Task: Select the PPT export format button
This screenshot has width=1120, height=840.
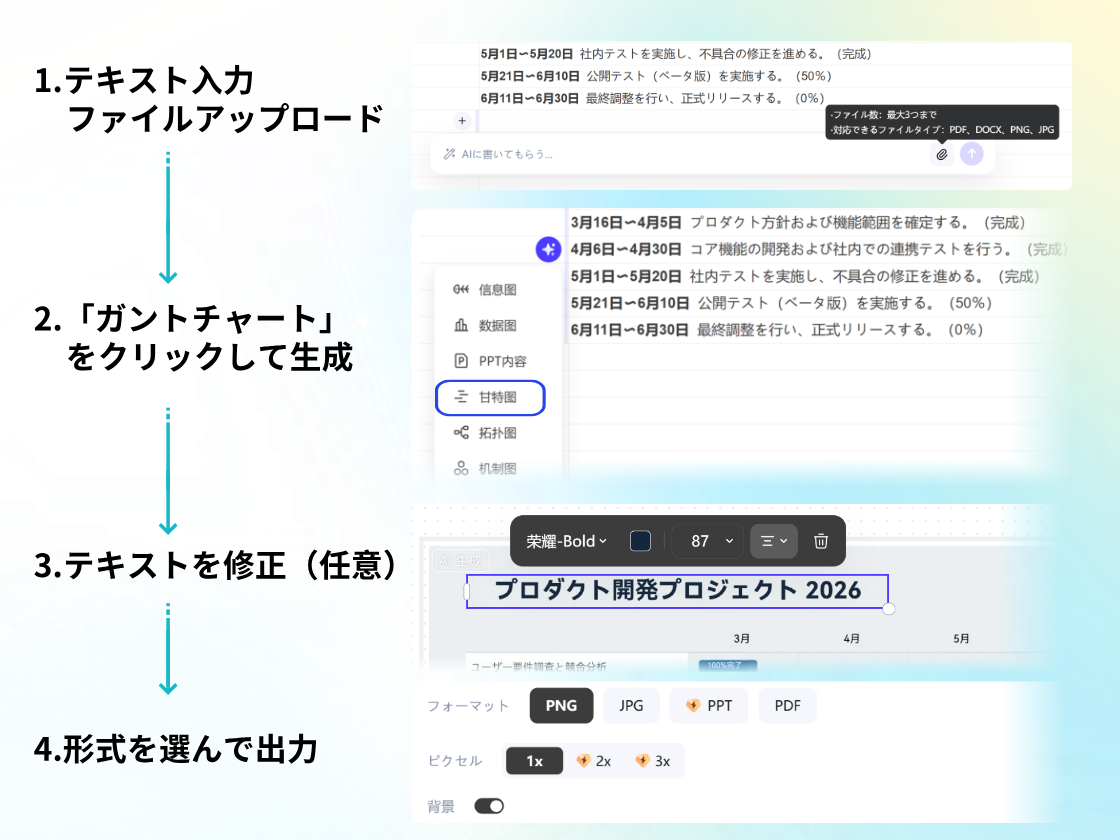Action: (x=708, y=705)
